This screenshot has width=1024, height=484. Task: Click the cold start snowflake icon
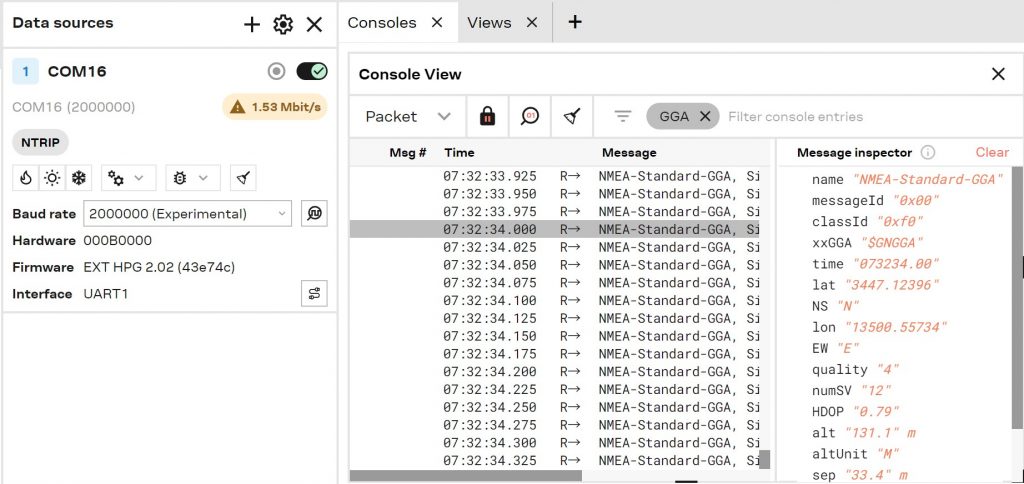click(x=78, y=178)
